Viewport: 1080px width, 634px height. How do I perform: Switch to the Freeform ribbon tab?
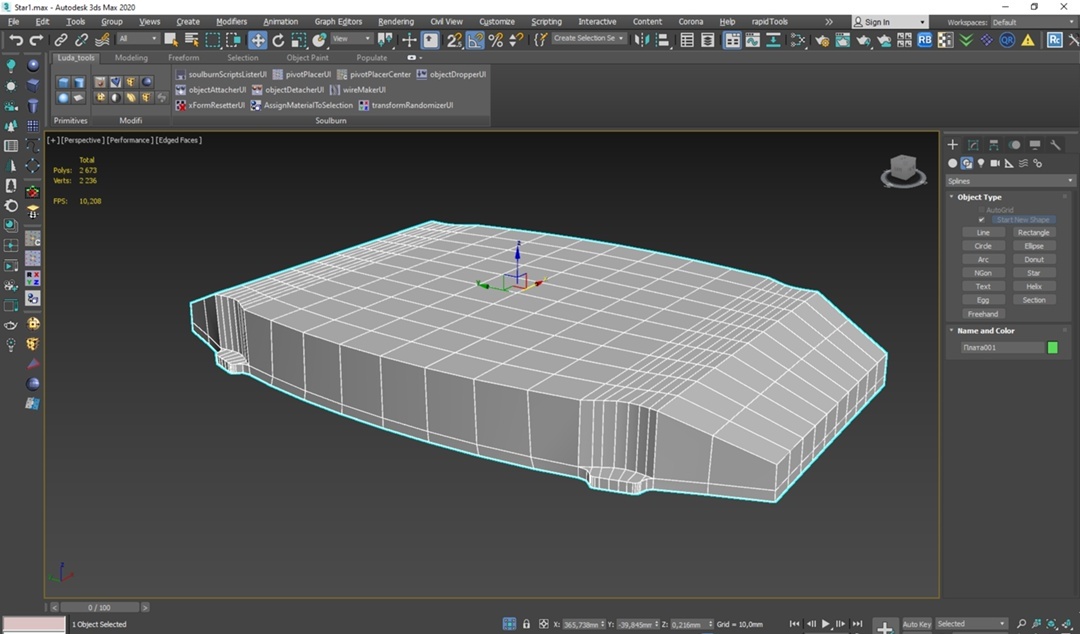pyautogui.click(x=183, y=58)
